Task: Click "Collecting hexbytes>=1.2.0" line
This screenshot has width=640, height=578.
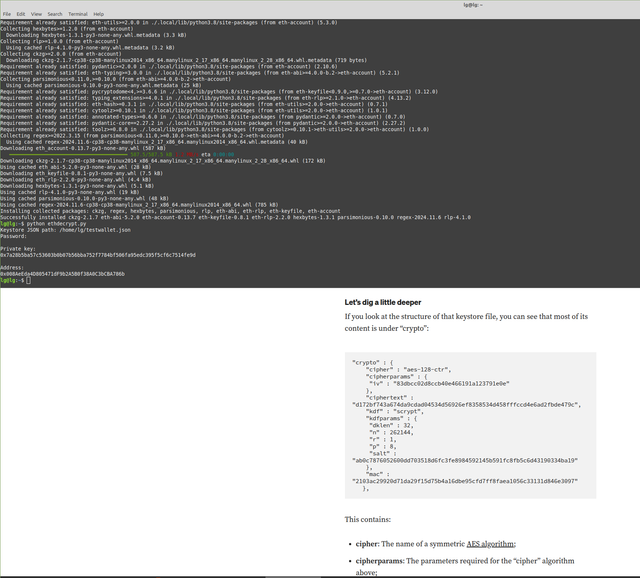Action: (x=67, y=29)
